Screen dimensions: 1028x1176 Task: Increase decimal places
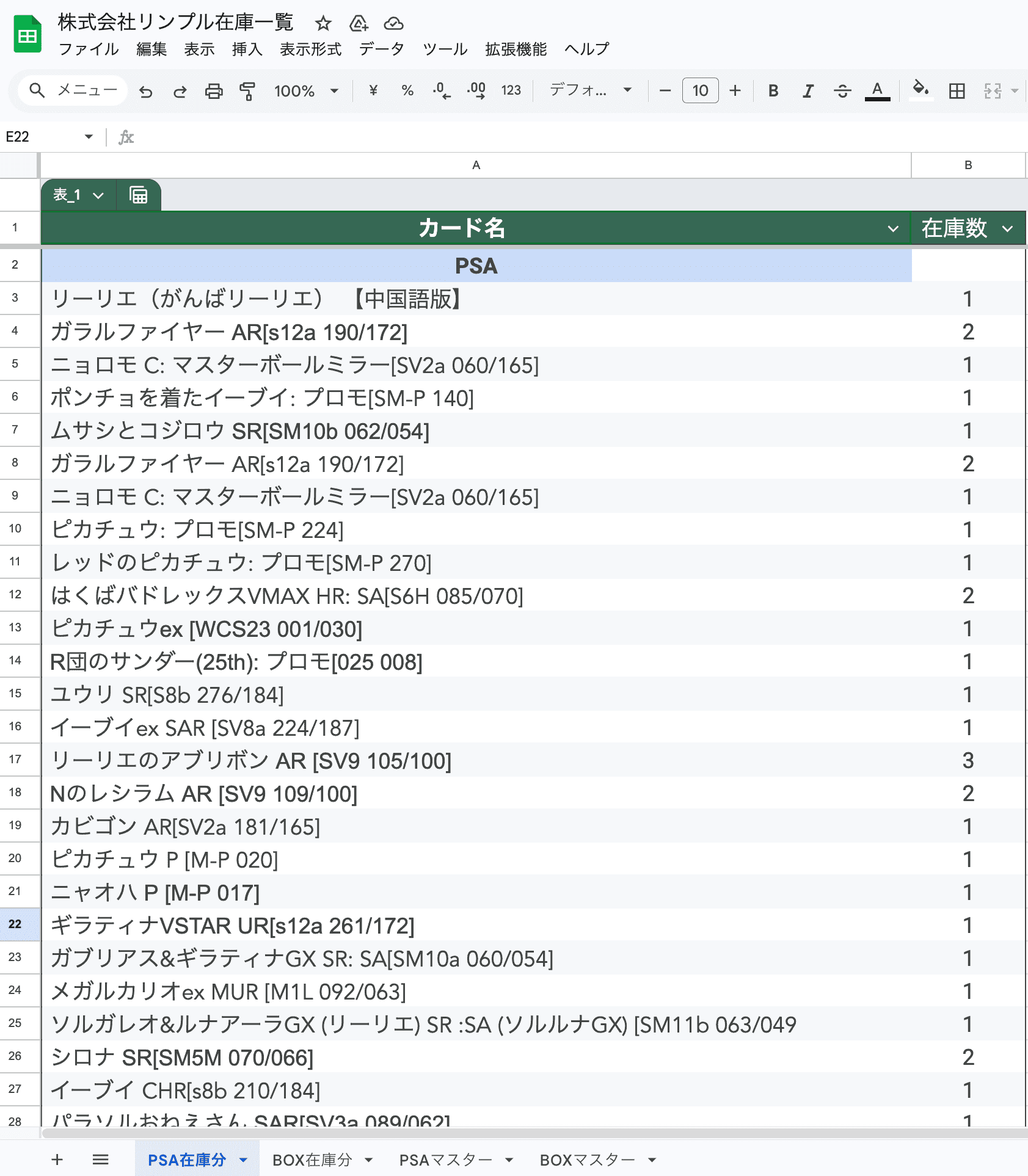click(476, 91)
